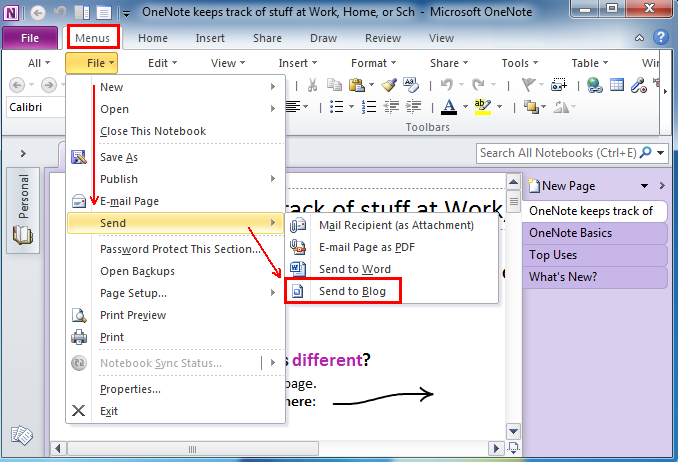Open the What's New? page tab

point(595,277)
